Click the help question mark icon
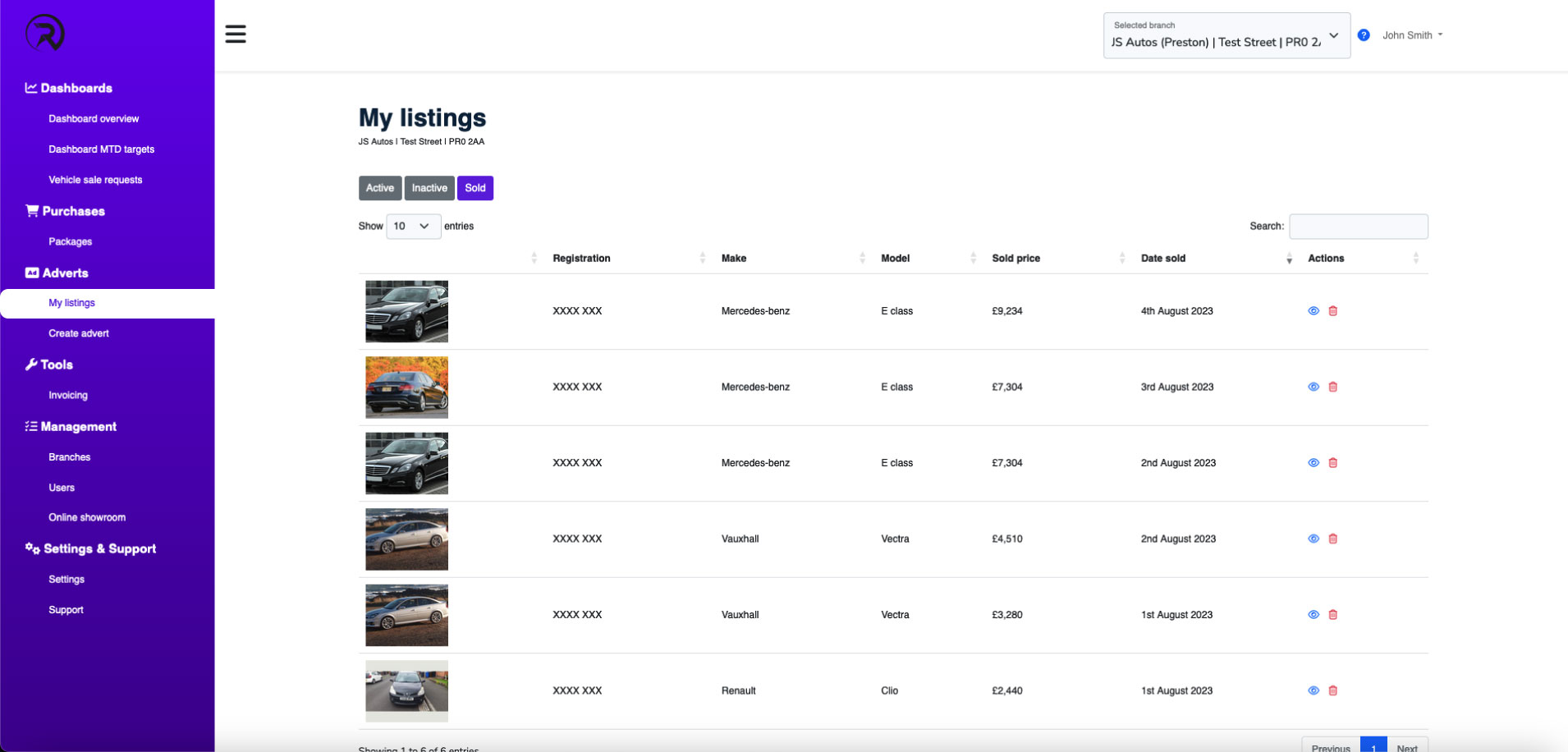This screenshot has width=1568, height=752. [x=1364, y=34]
